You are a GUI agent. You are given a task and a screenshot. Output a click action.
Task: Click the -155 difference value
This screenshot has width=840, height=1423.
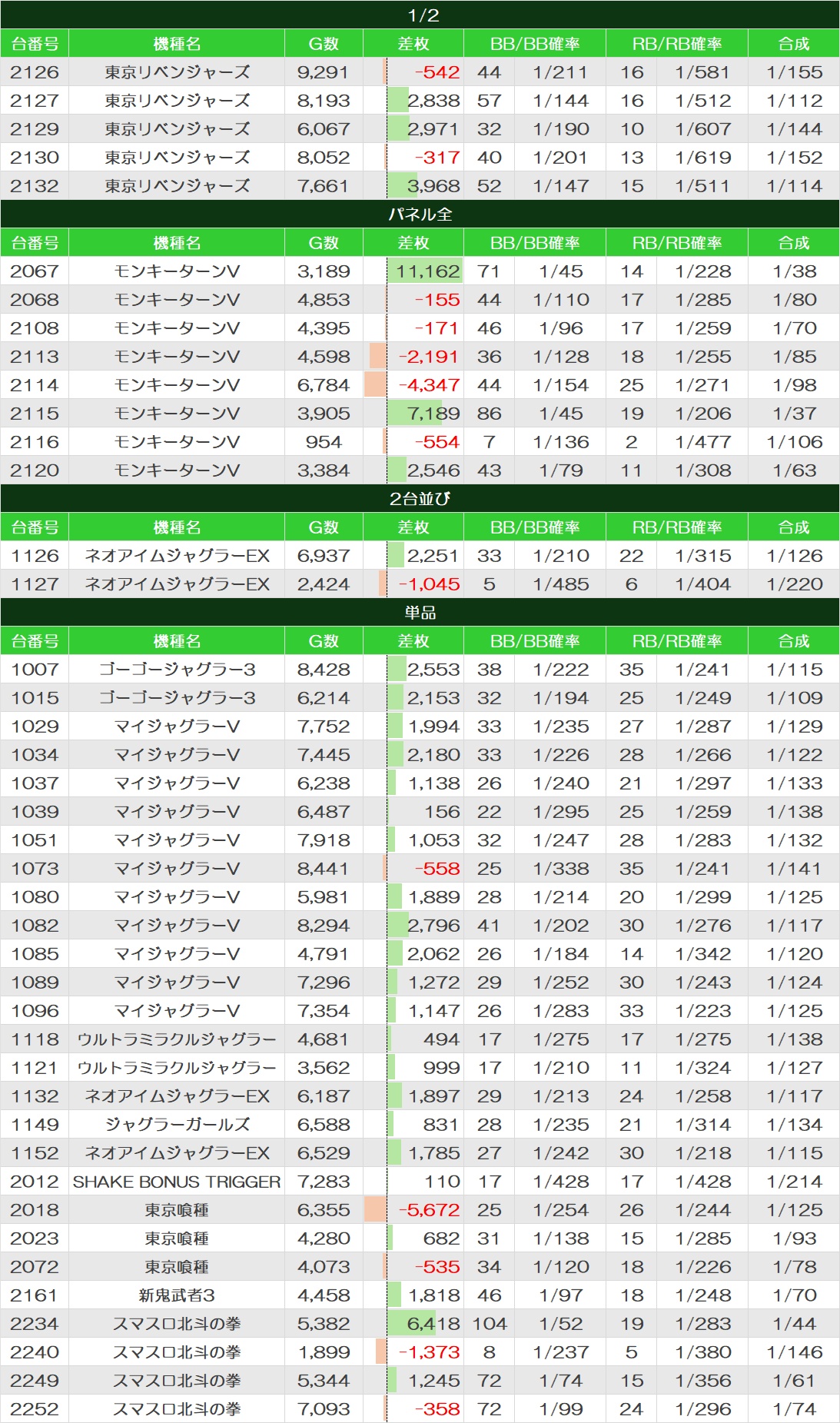pos(437,300)
